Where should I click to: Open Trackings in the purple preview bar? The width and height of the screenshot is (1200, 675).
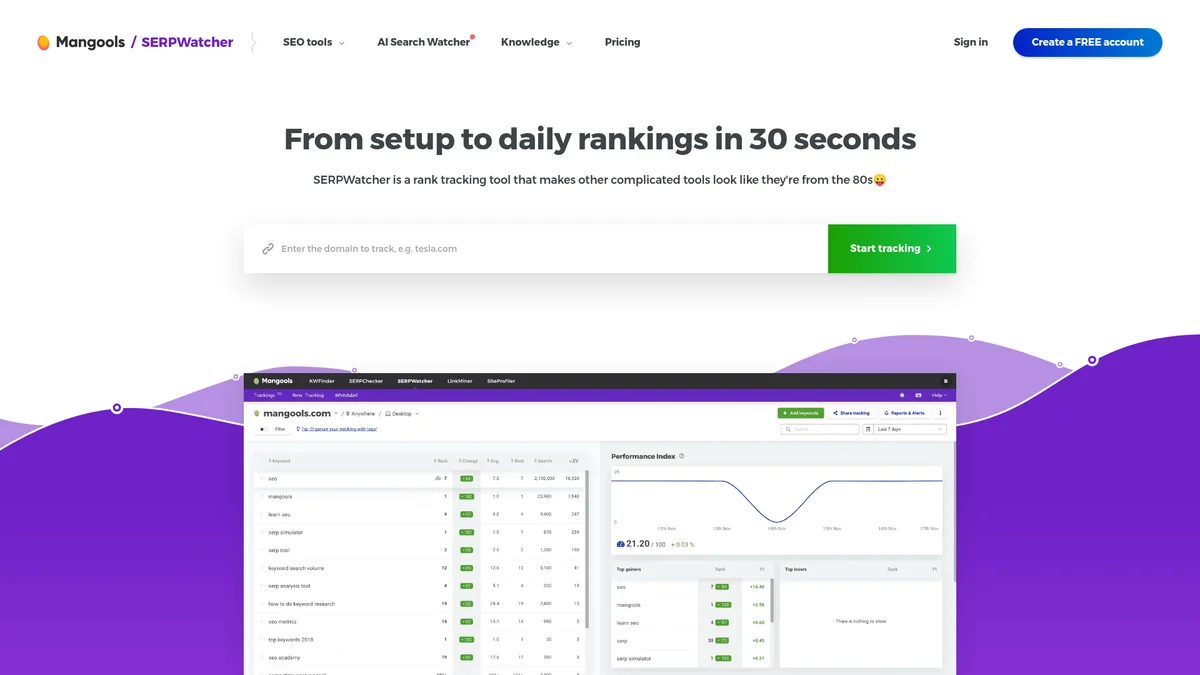(267, 395)
